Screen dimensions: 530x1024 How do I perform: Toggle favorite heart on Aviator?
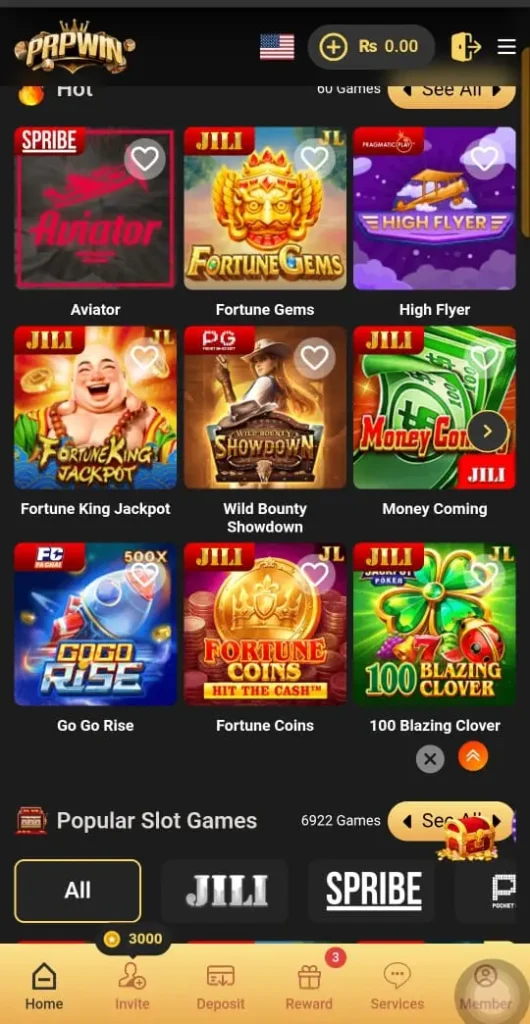[x=145, y=159]
